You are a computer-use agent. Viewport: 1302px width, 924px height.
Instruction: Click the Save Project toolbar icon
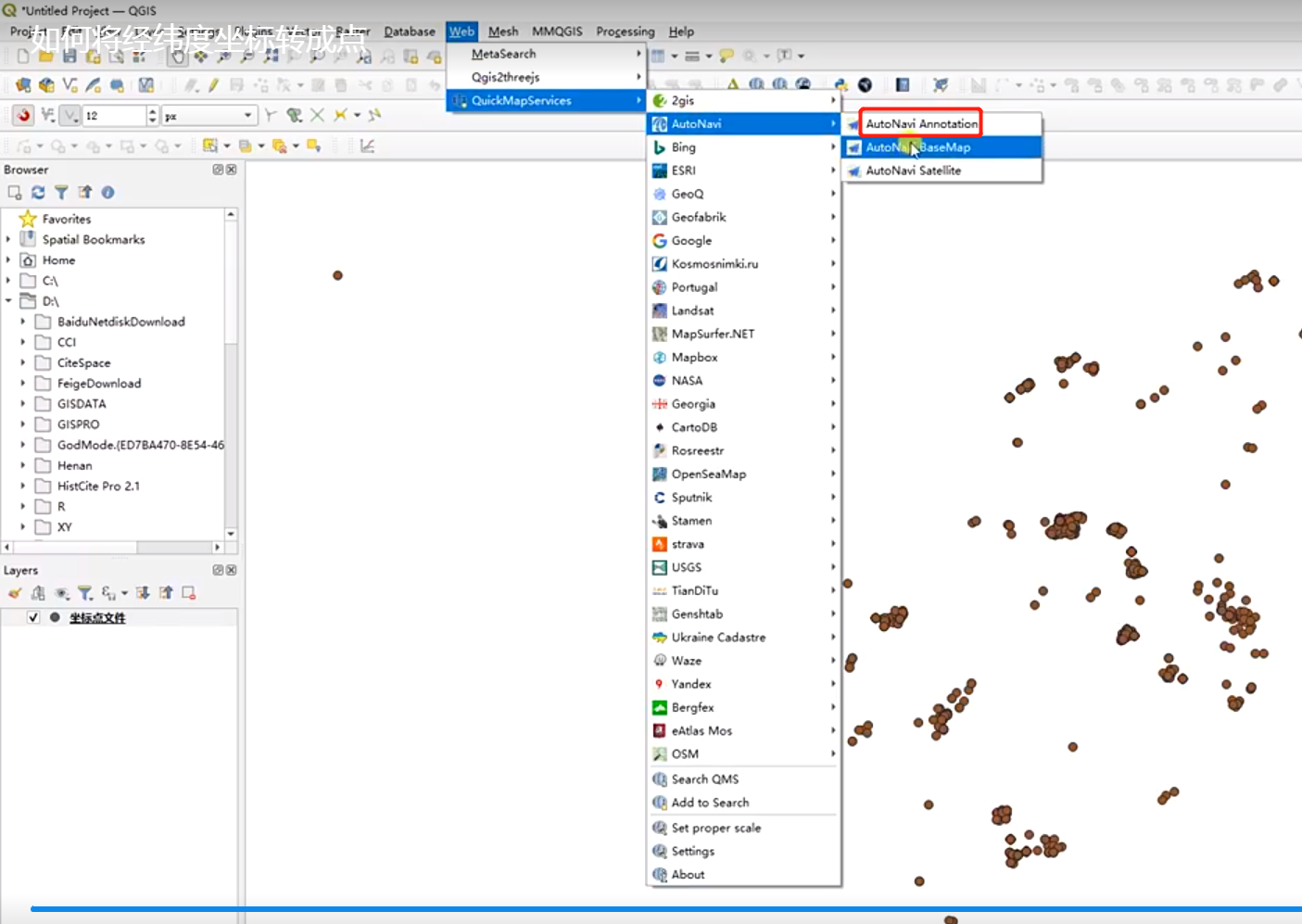[x=70, y=57]
